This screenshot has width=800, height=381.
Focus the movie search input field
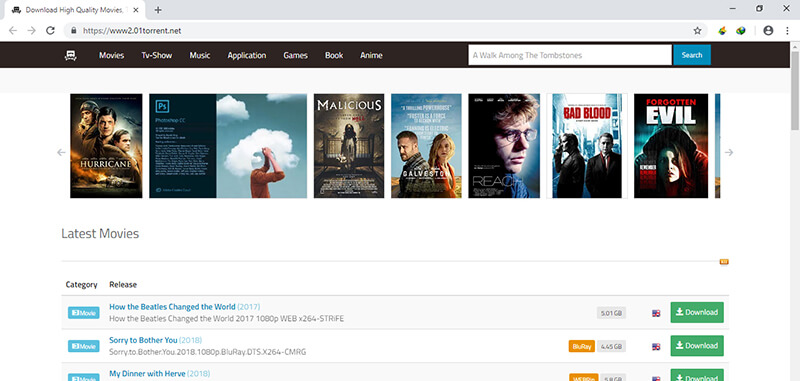570,55
